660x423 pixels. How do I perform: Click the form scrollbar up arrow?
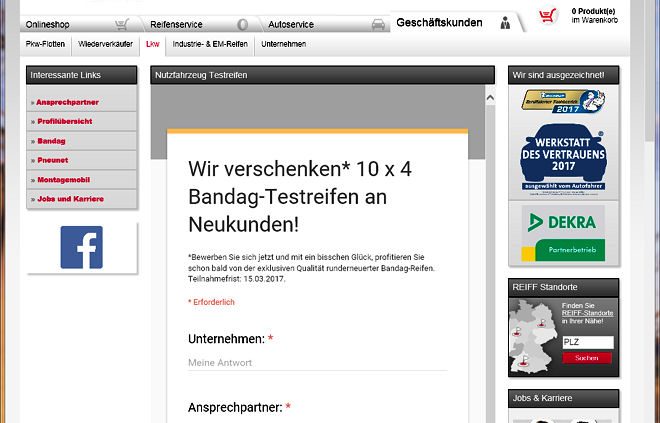(490, 98)
